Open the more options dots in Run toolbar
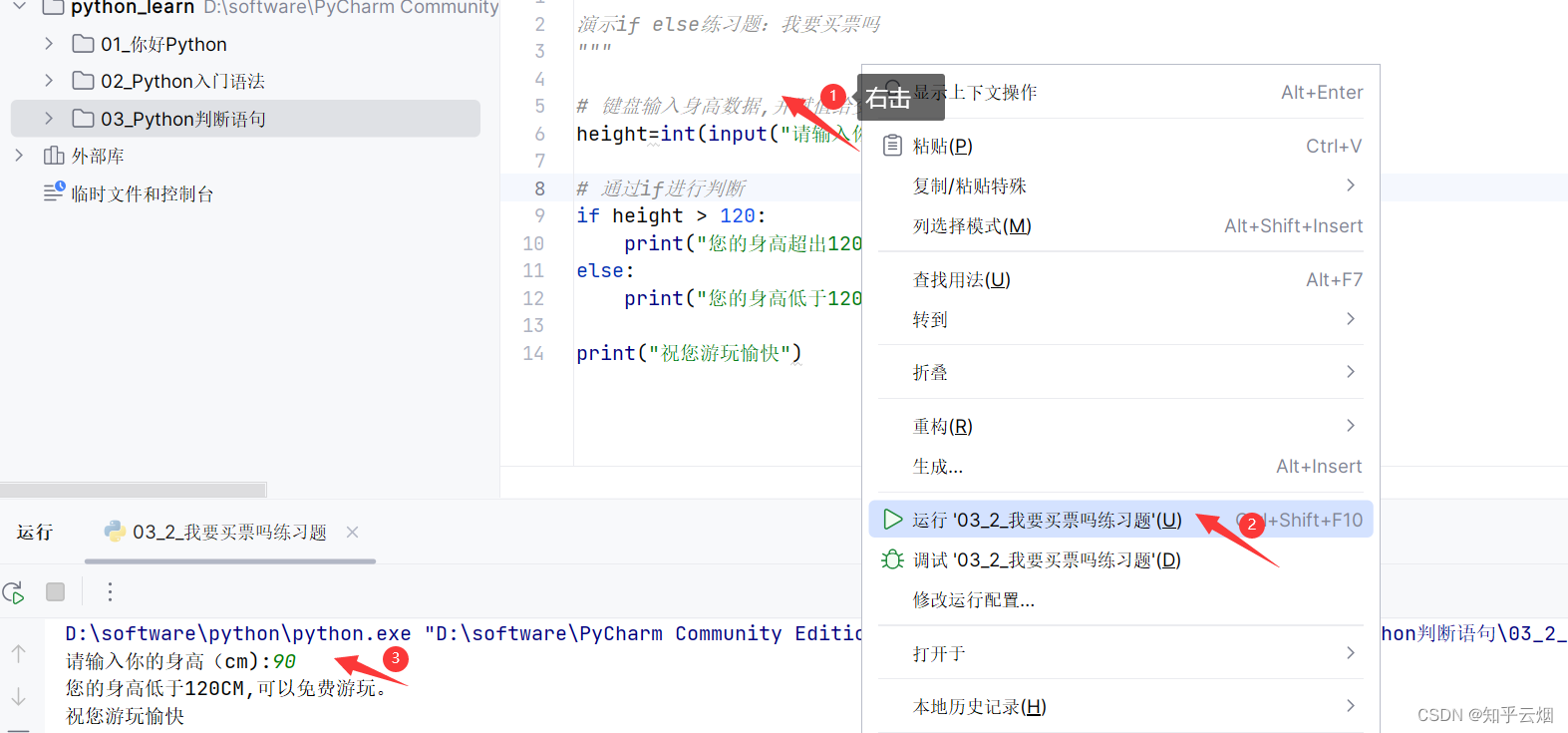Screen dimensions: 1568x733 tap(110, 592)
